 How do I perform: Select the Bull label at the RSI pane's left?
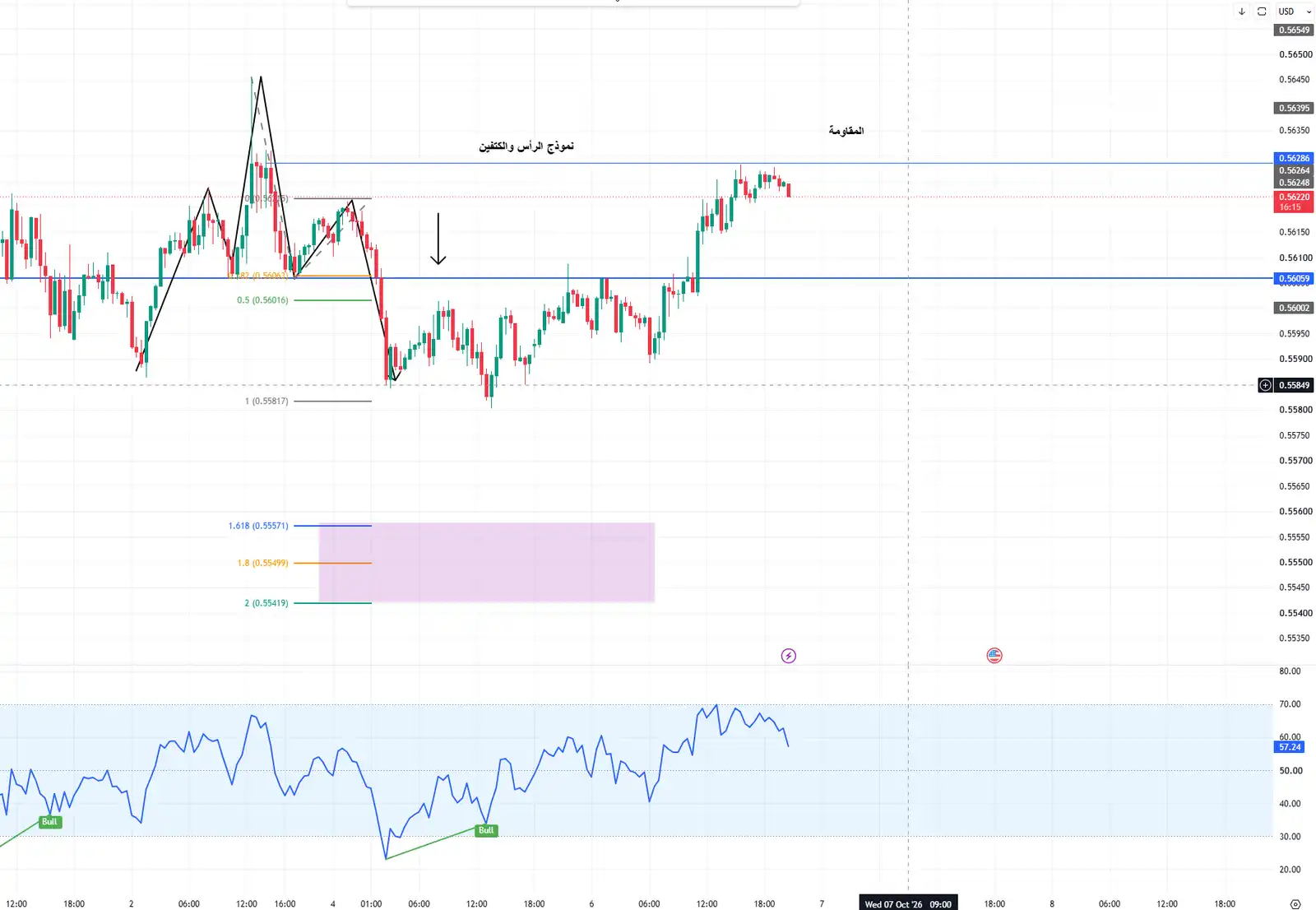click(x=49, y=822)
